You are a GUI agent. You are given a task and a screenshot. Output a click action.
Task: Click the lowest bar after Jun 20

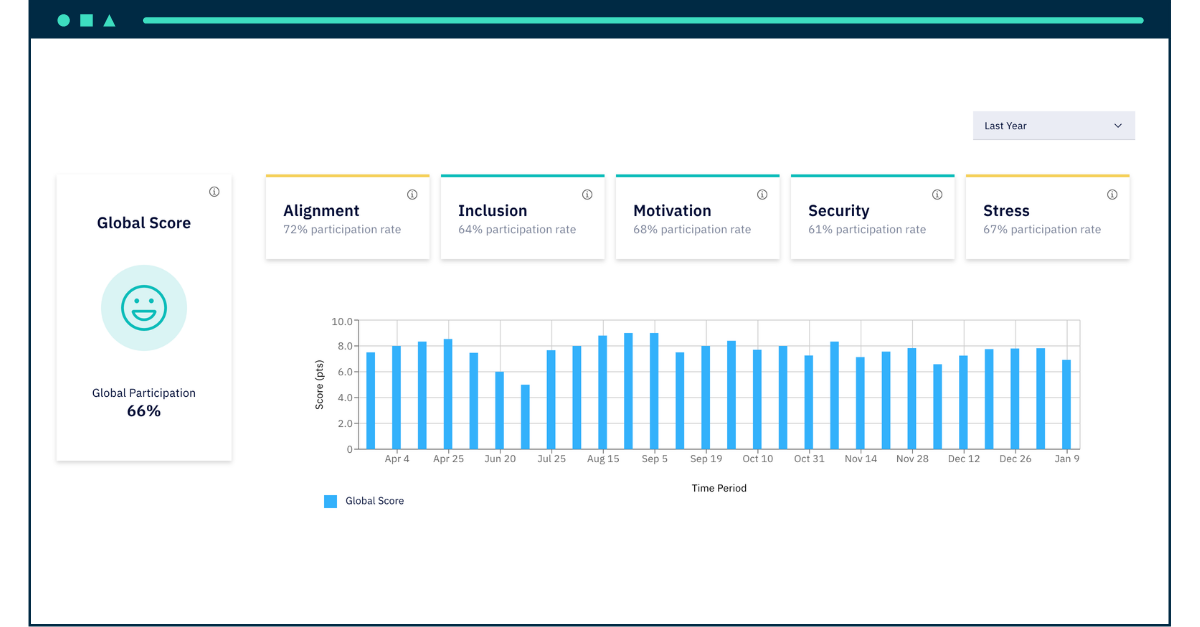pos(525,417)
